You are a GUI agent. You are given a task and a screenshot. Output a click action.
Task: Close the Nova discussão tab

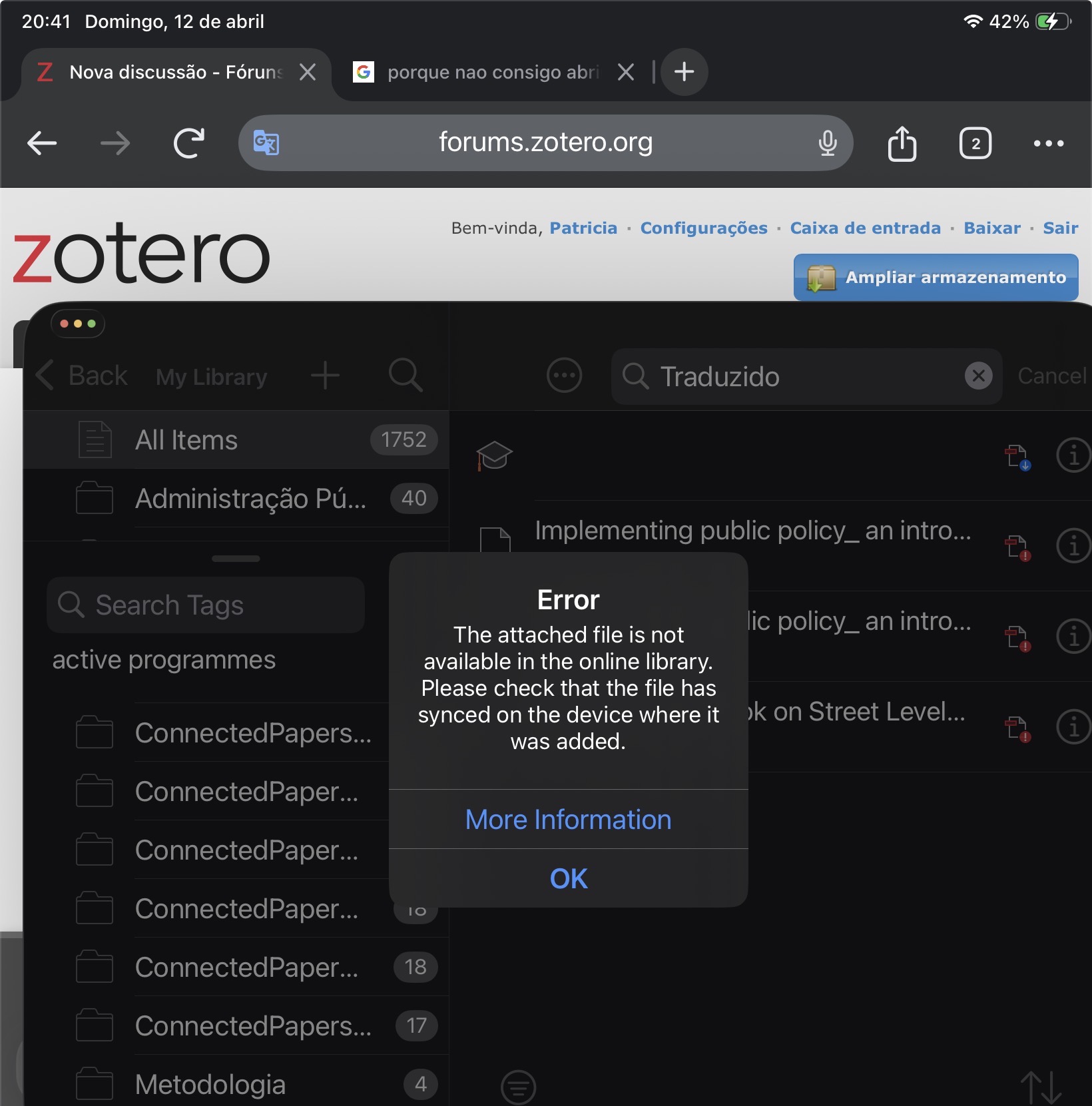click(308, 72)
